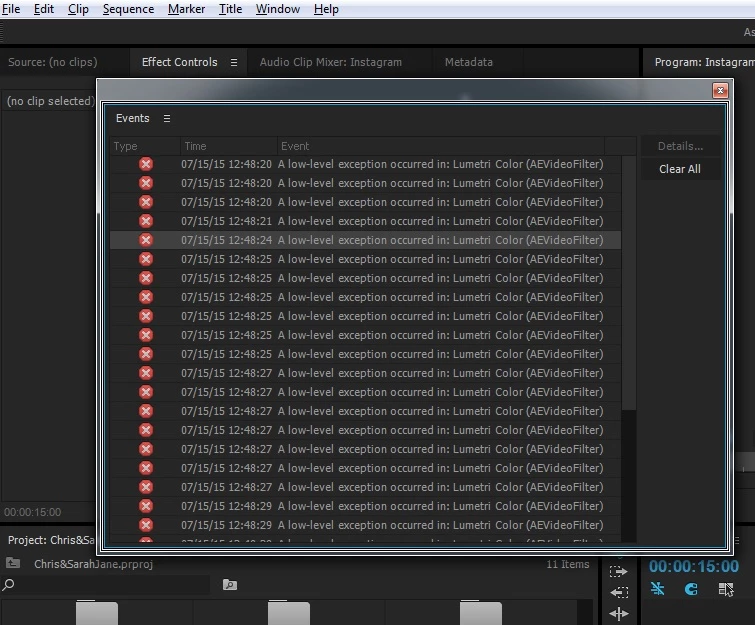
Task: Select the highlighted event logged at 12:48:24
Action: pos(365,240)
